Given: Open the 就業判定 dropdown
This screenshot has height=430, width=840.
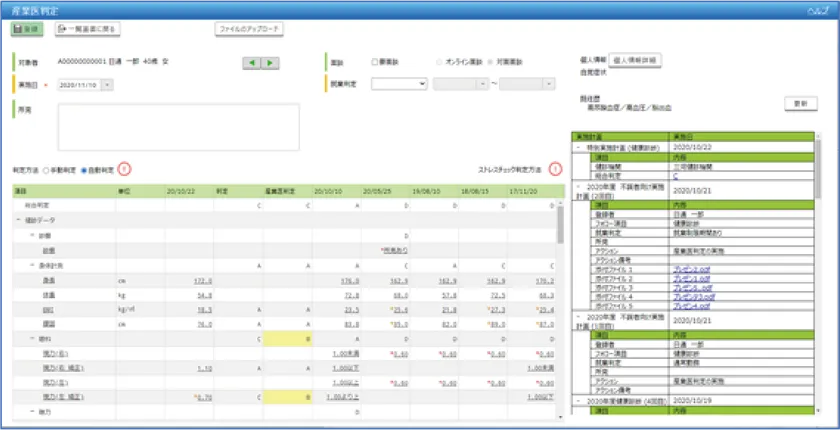Looking at the screenshot, I should tap(404, 84).
